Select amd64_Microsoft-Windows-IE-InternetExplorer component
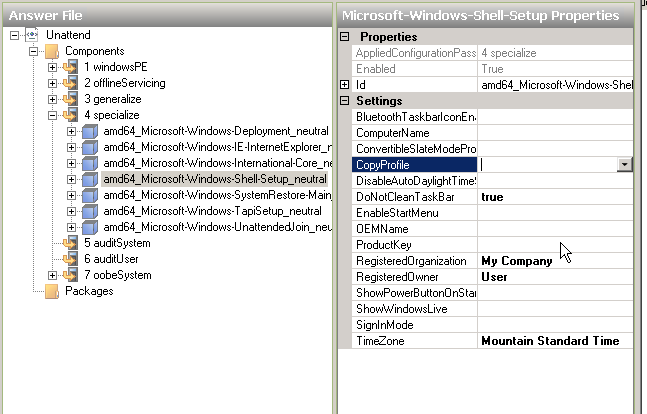647x414 pixels. pyautogui.click(x=216, y=147)
